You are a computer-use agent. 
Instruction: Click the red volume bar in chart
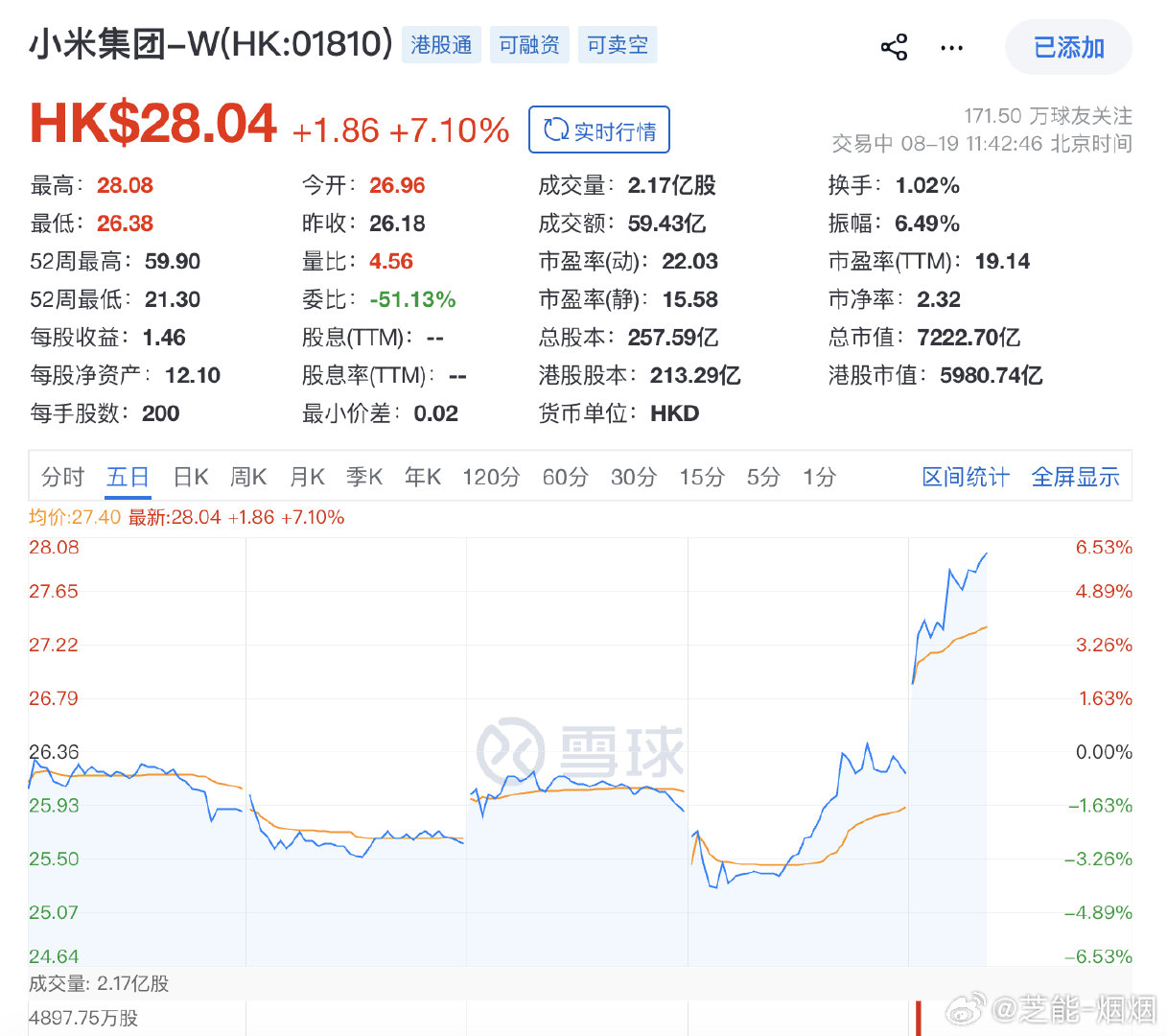[918, 1019]
